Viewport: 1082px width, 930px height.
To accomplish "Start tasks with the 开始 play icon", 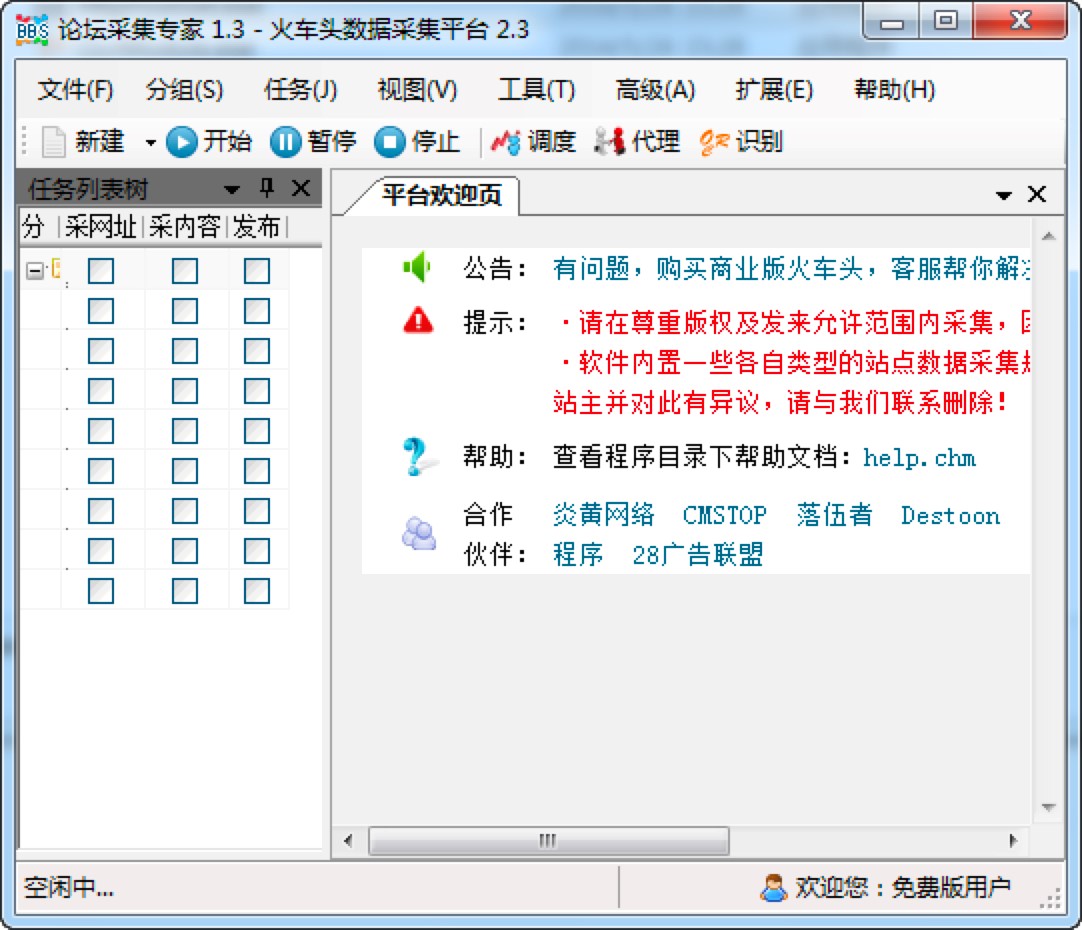I will click(182, 142).
